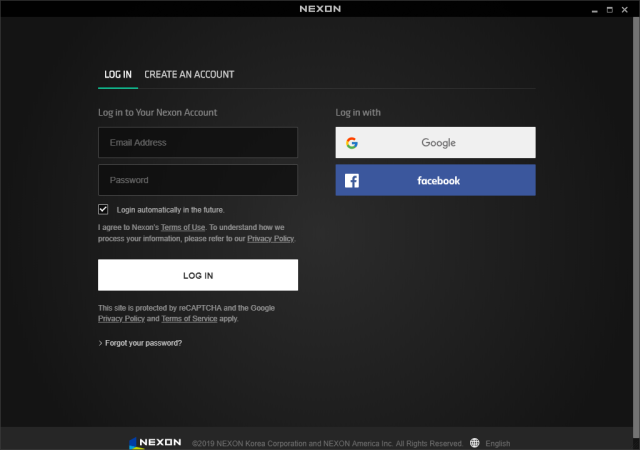Log in with Google button

(x=435, y=143)
